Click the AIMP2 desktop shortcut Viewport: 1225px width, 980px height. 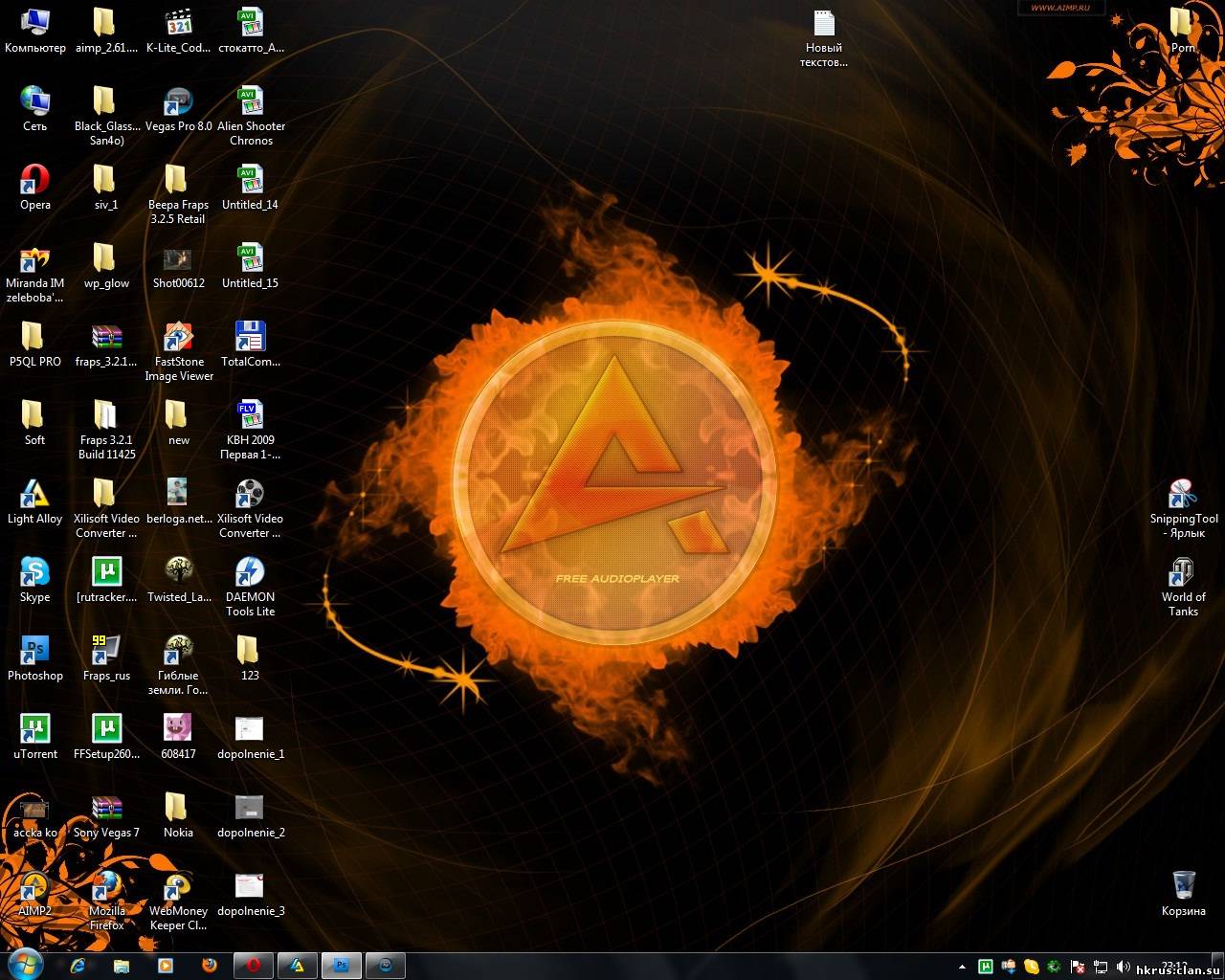(x=35, y=887)
